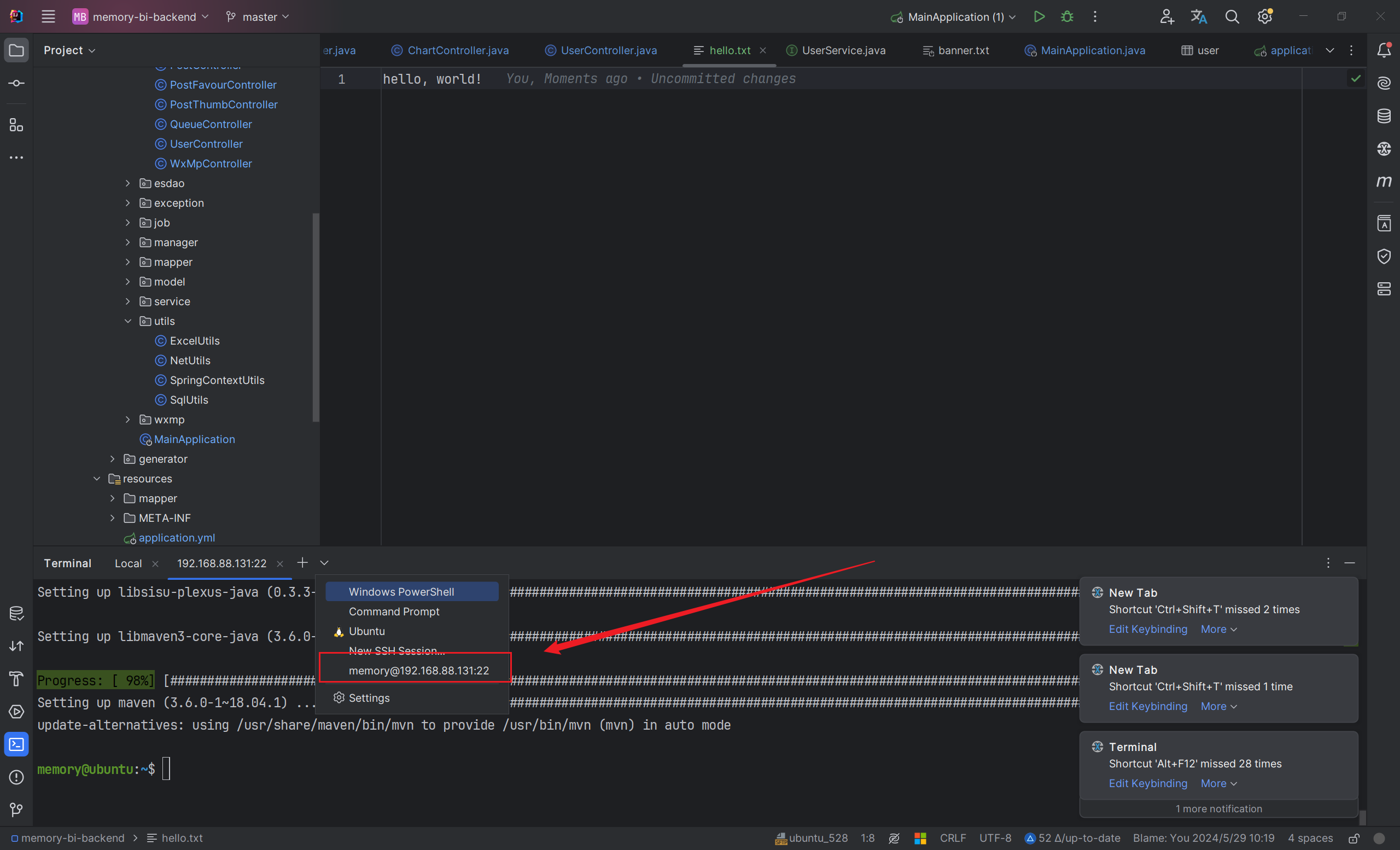This screenshot has width=1400, height=850.
Task: Click 'Edit Keybinding' link for Terminal shortcut
Action: (x=1148, y=783)
